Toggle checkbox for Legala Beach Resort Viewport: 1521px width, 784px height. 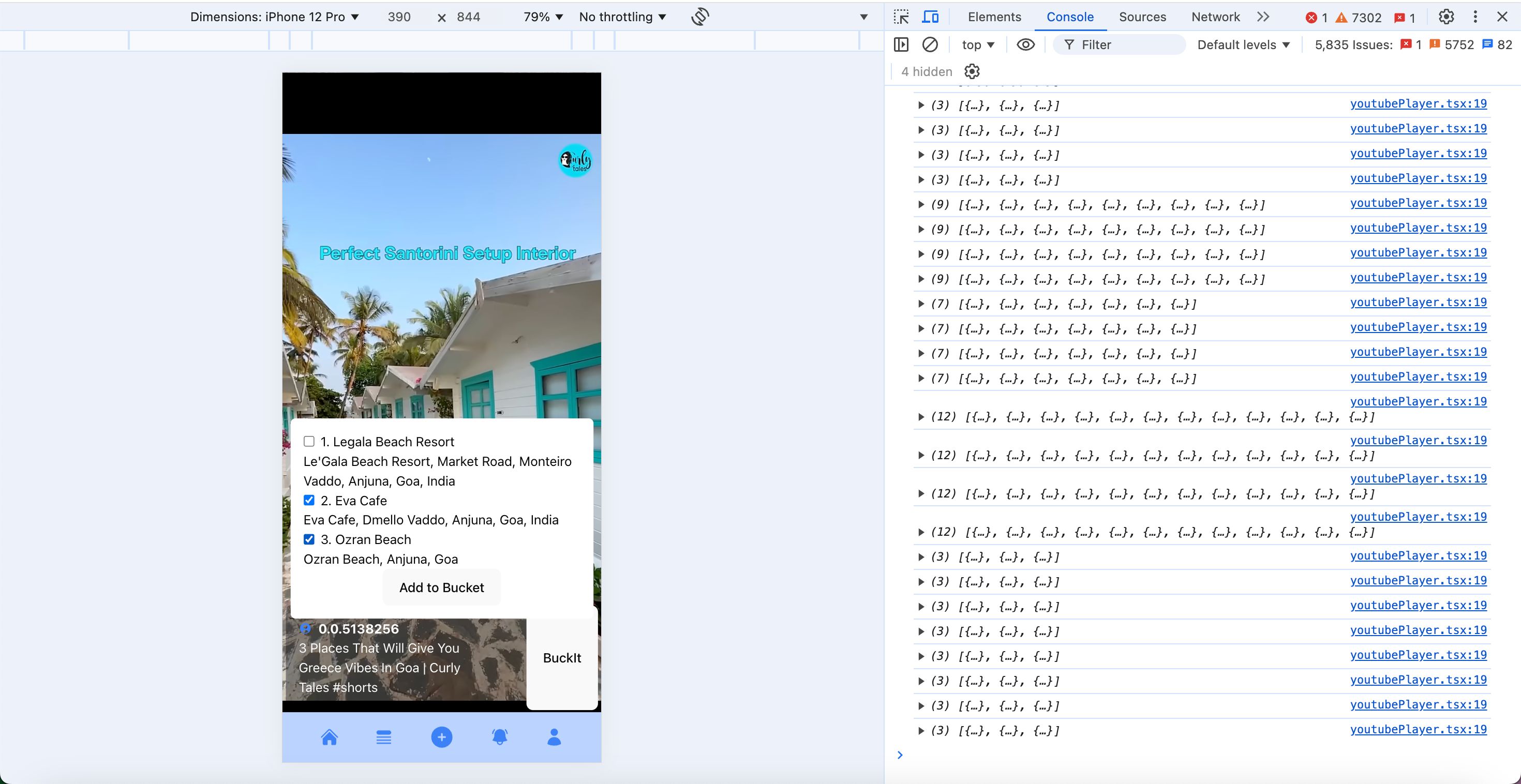(309, 441)
